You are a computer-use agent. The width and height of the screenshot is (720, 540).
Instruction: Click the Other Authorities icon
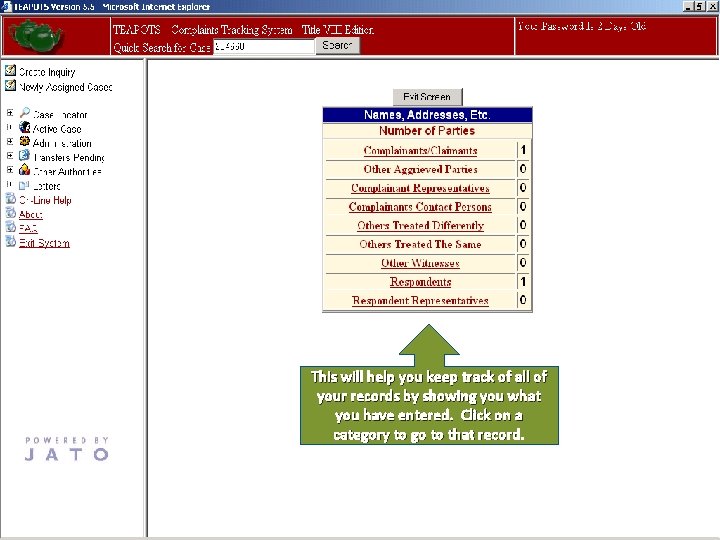25,170
